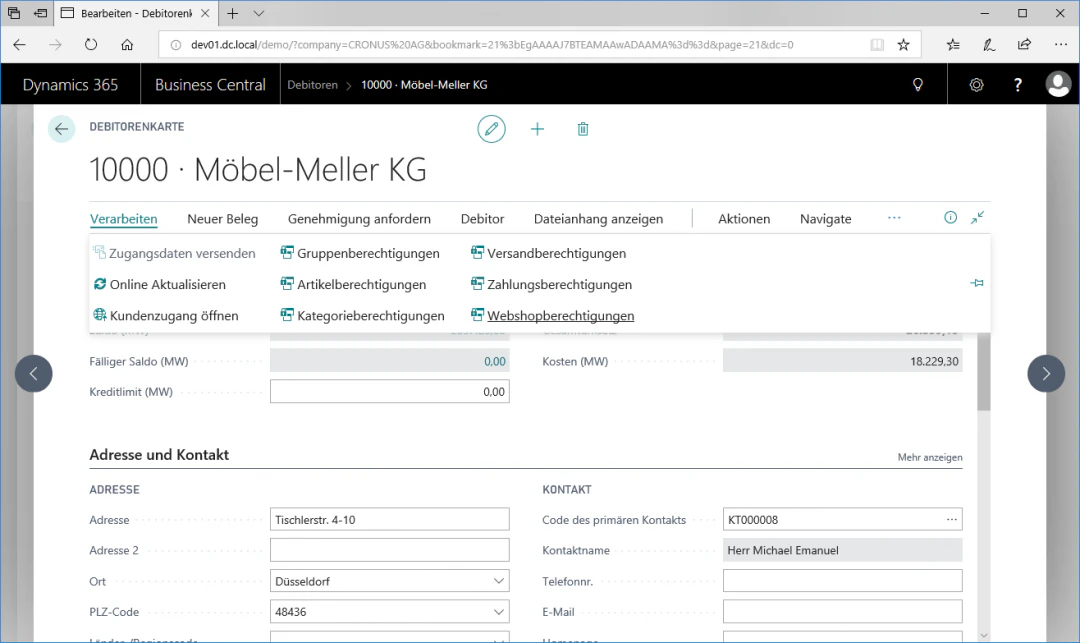Add page to favorites star icon
This screenshot has height=643, width=1080.
(903, 45)
